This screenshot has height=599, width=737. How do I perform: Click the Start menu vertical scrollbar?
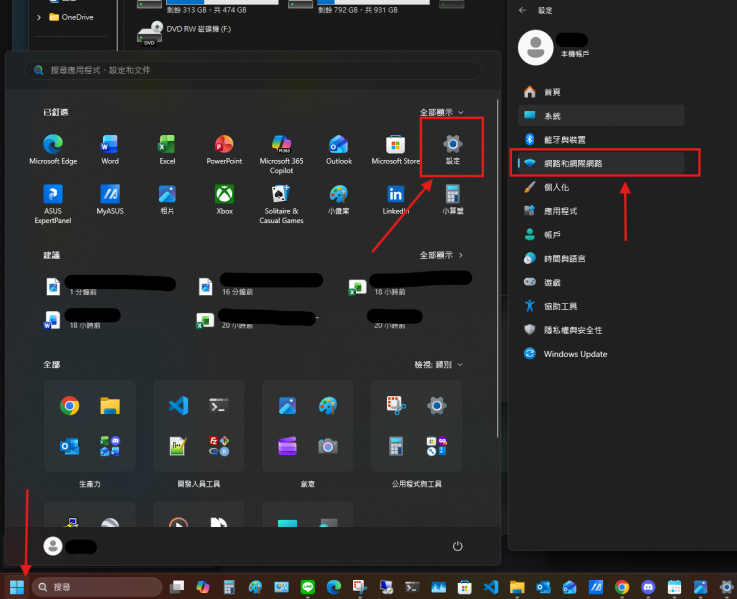497,268
